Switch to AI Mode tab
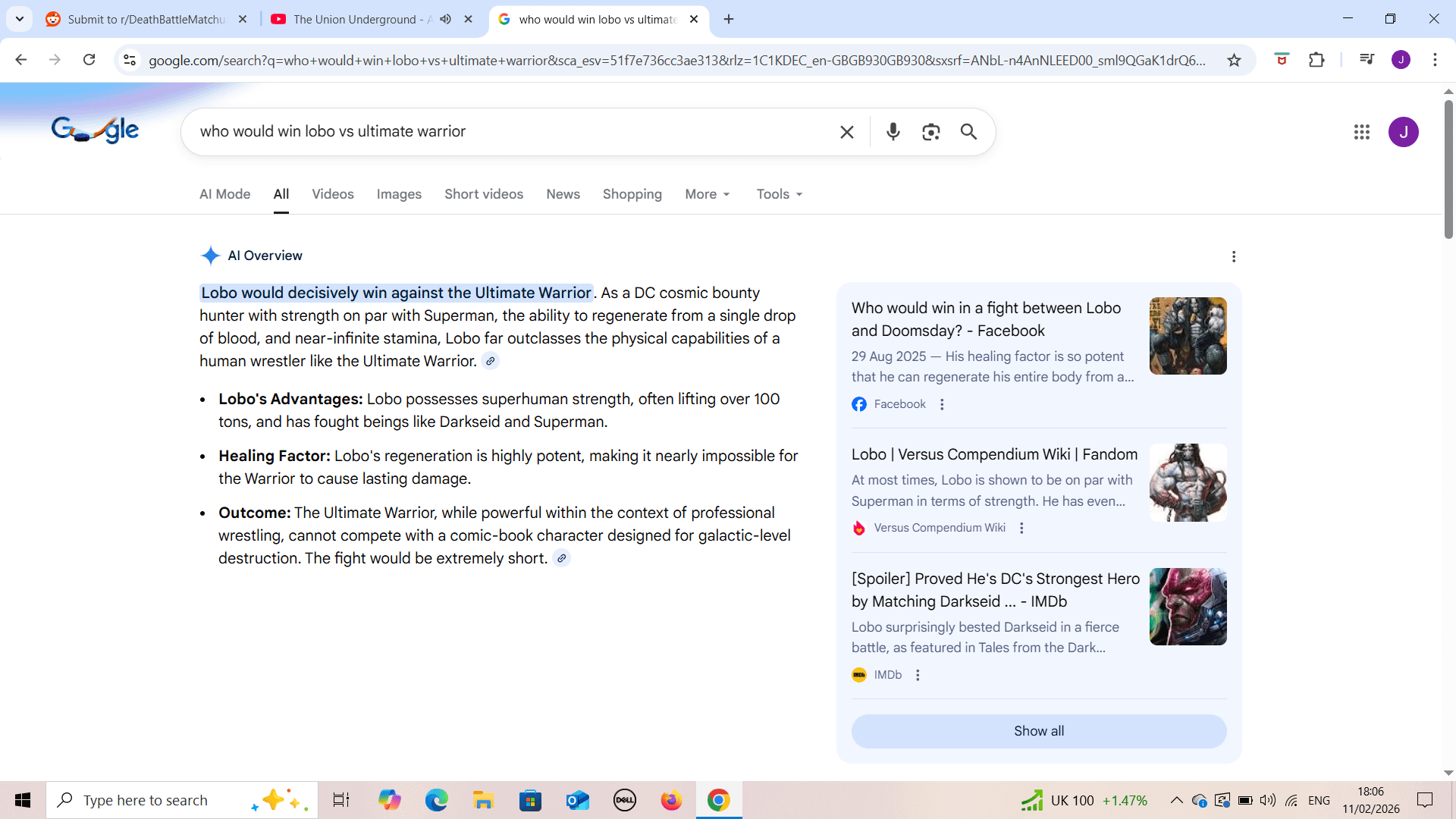 (x=225, y=195)
